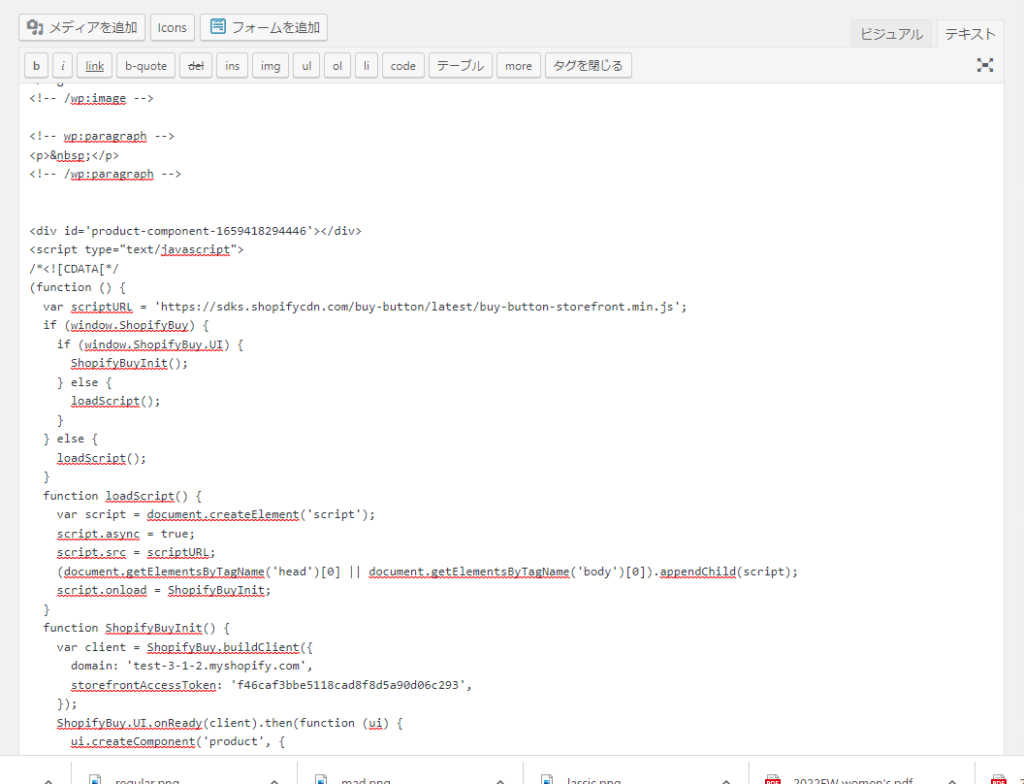This screenshot has height=784, width=1024.
Task: Insert strikethrough del tag
Action: click(x=195, y=66)
